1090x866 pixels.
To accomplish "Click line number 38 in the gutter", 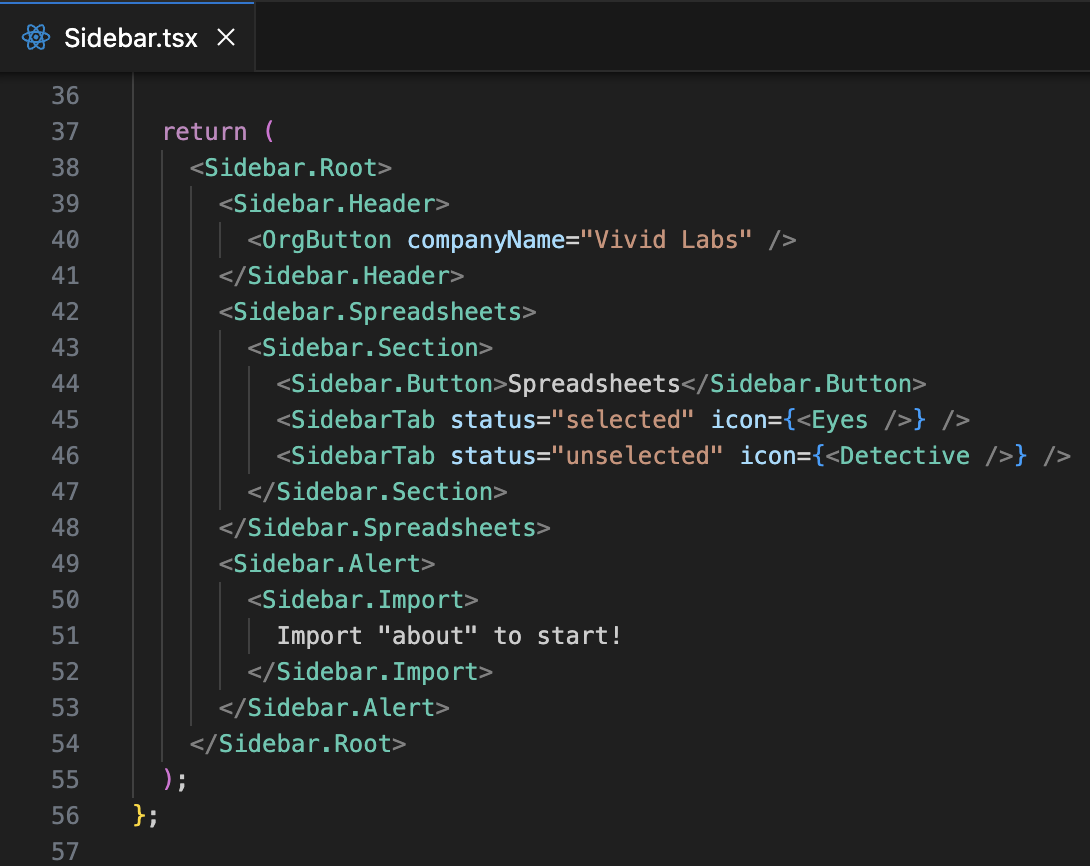I will tap(64, 167).
